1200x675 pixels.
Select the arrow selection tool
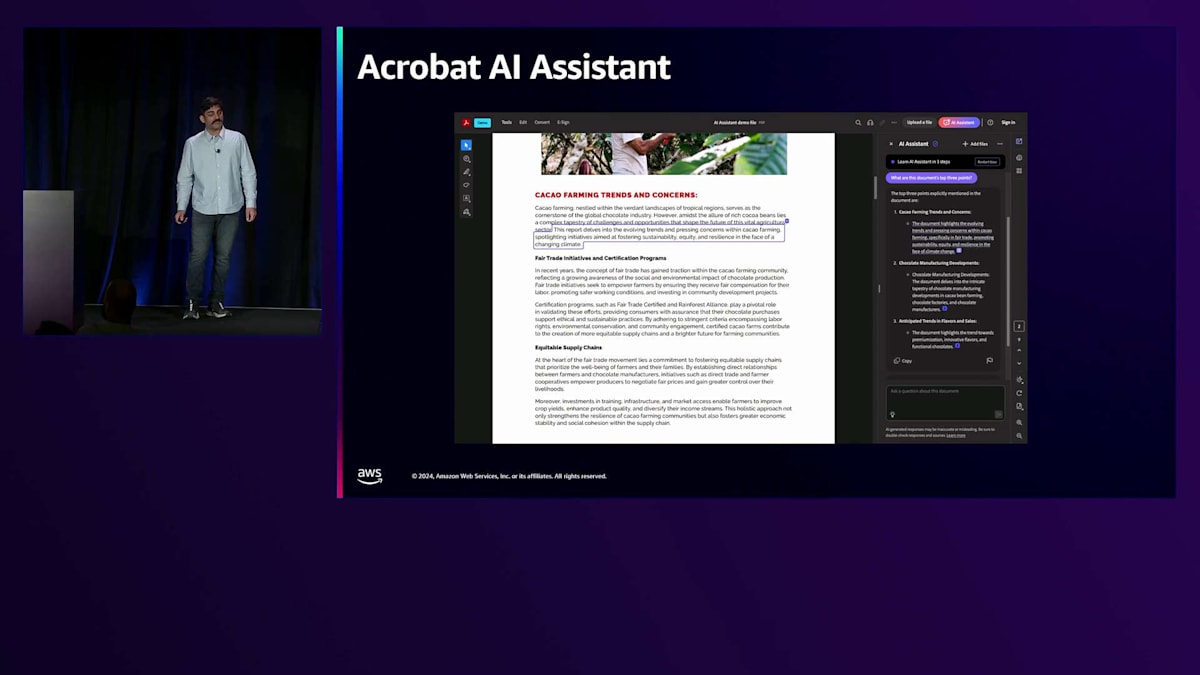point(466,145)
